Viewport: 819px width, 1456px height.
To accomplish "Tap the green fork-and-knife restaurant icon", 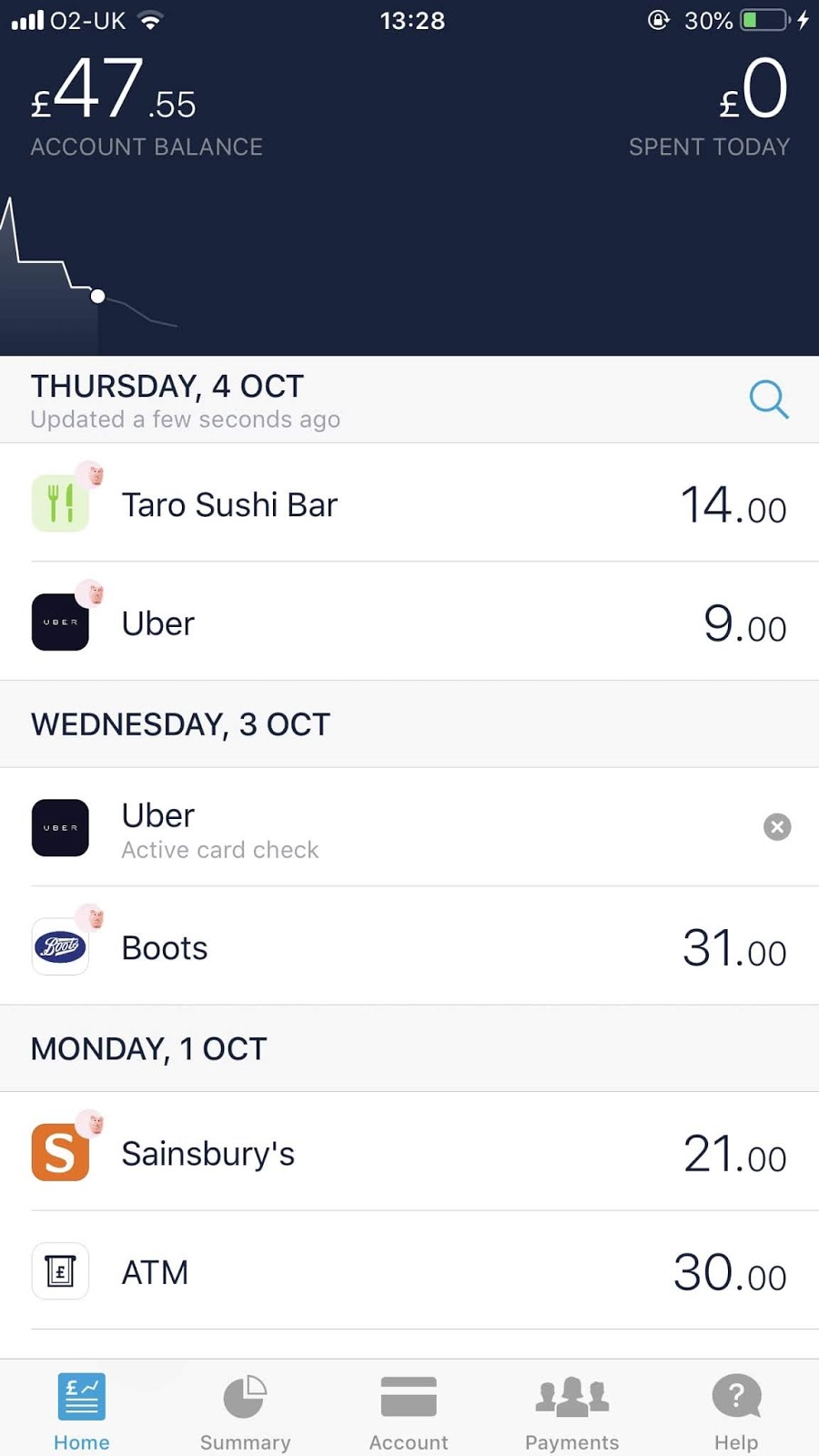I will [x=60, y=503].
